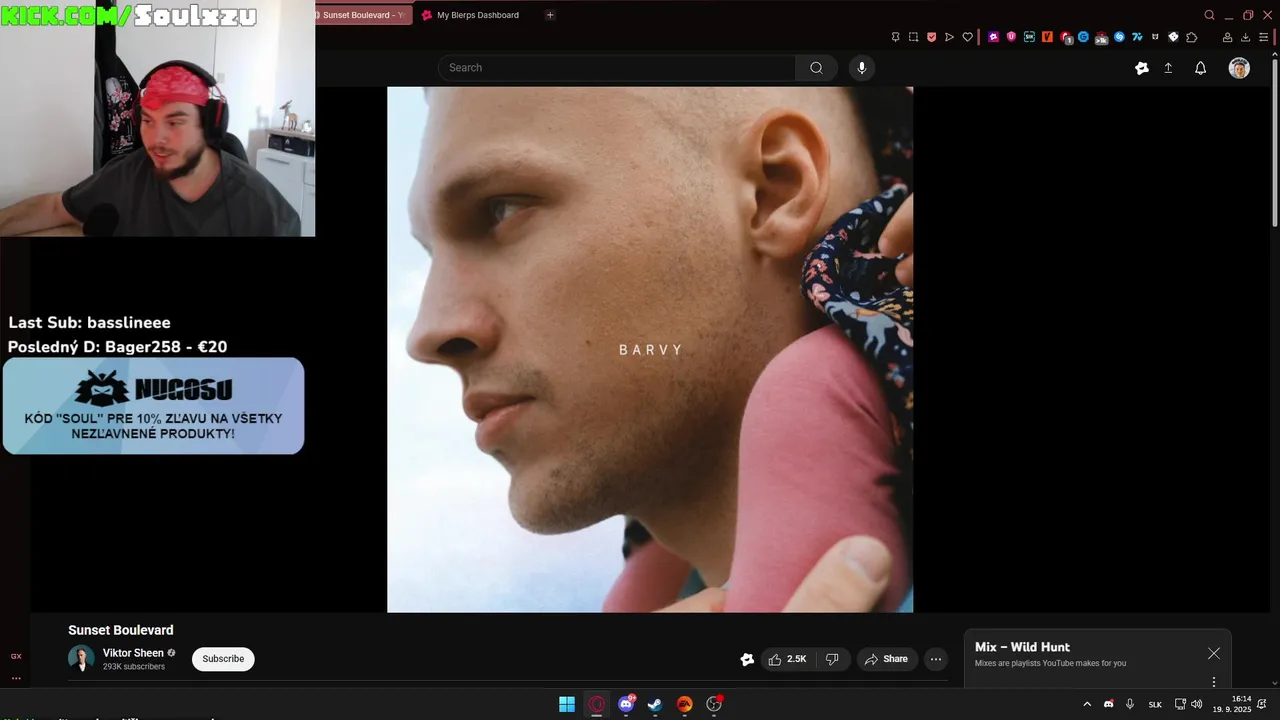Open Steam from the taskbar
Screen dimensions: 1280x720
click(x=655, y=704)
